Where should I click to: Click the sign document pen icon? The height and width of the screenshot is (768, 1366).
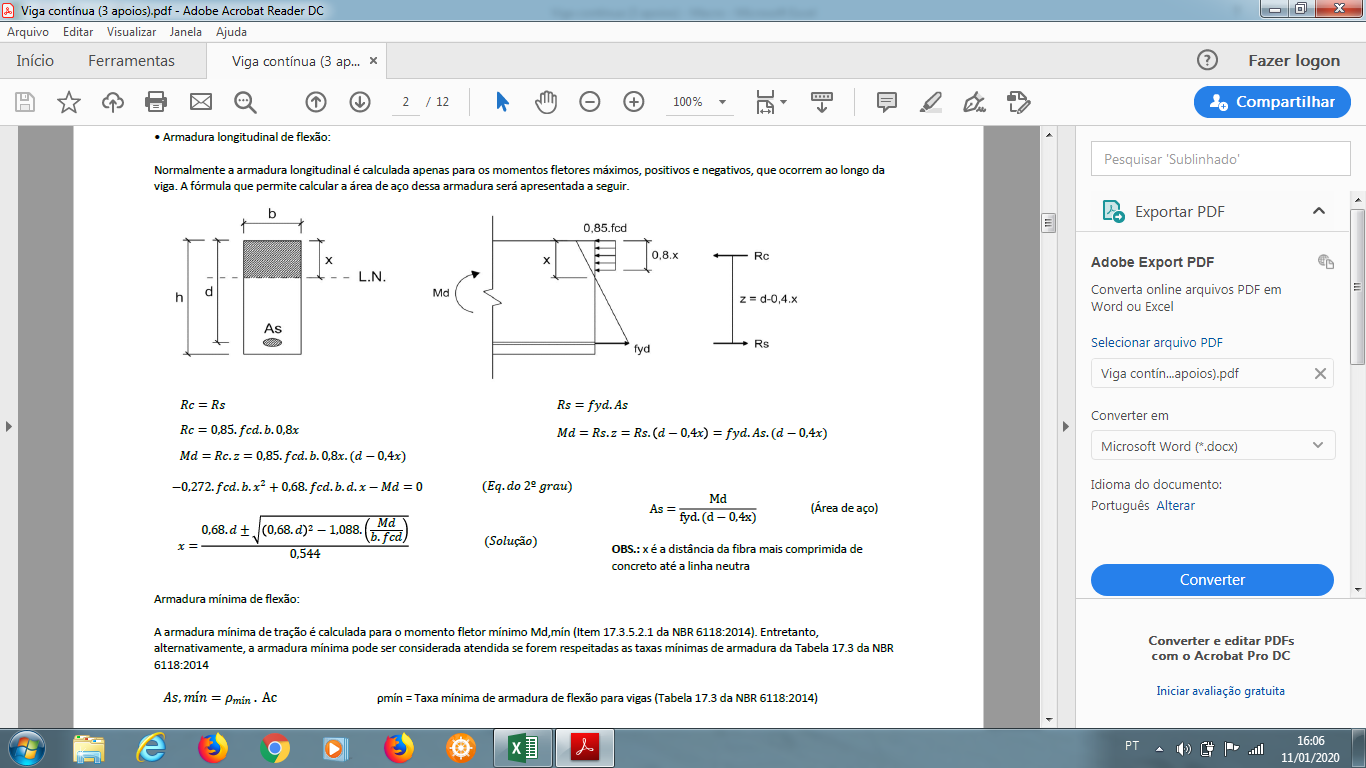point(974,102)
